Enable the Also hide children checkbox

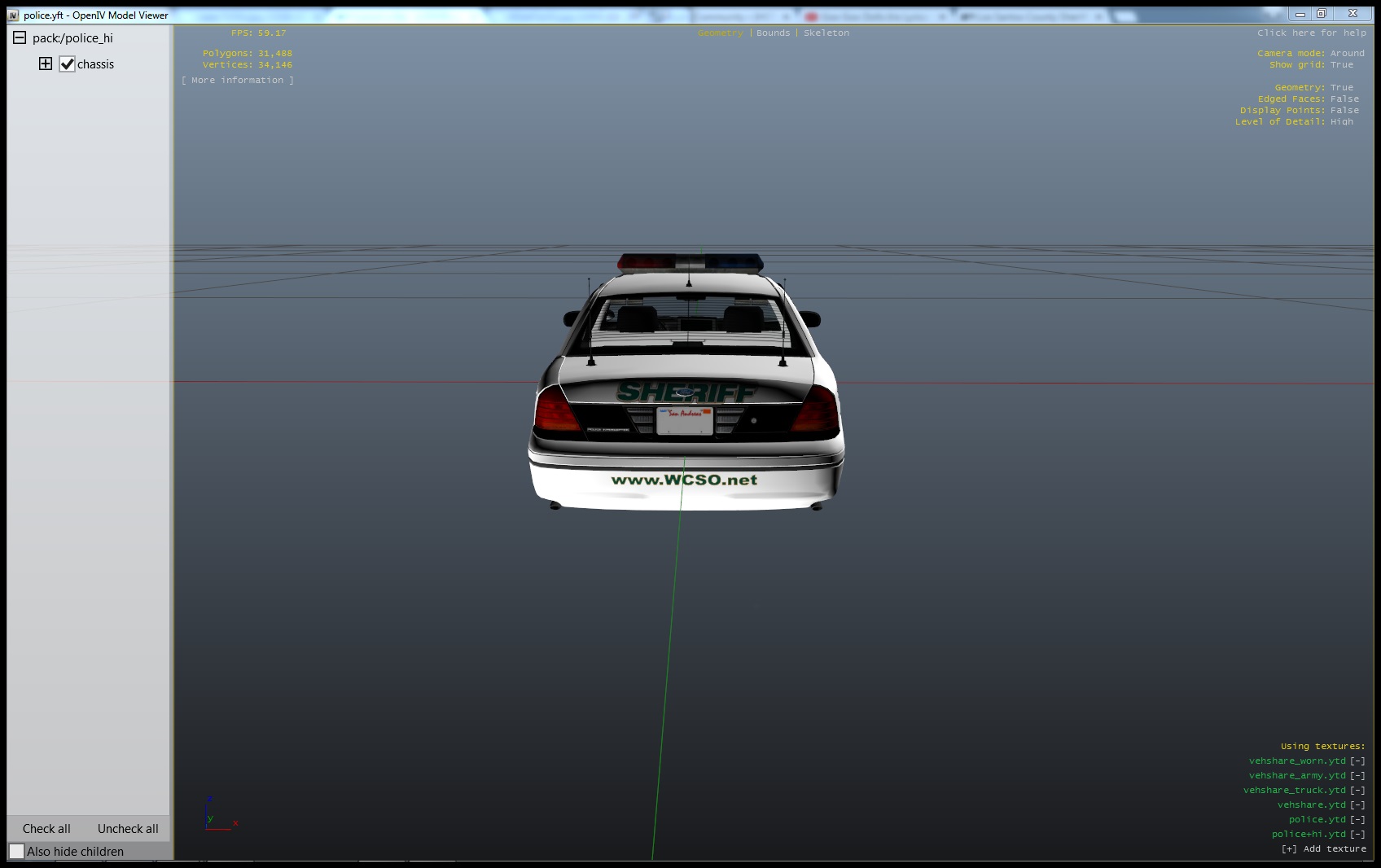pyautogui.click(x=17, y=852)
